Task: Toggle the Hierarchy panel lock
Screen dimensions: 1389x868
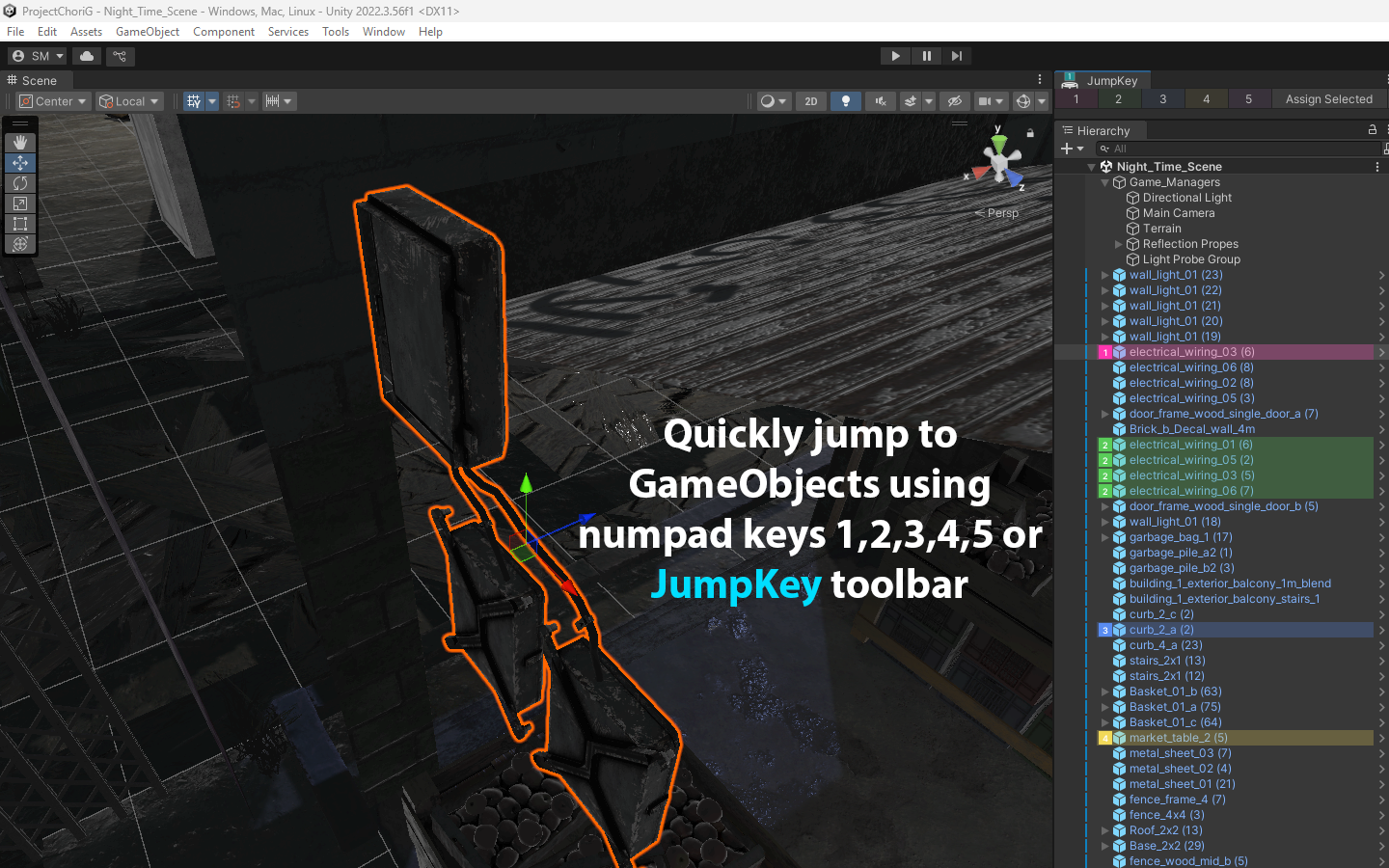Action: click(1373, 129)
